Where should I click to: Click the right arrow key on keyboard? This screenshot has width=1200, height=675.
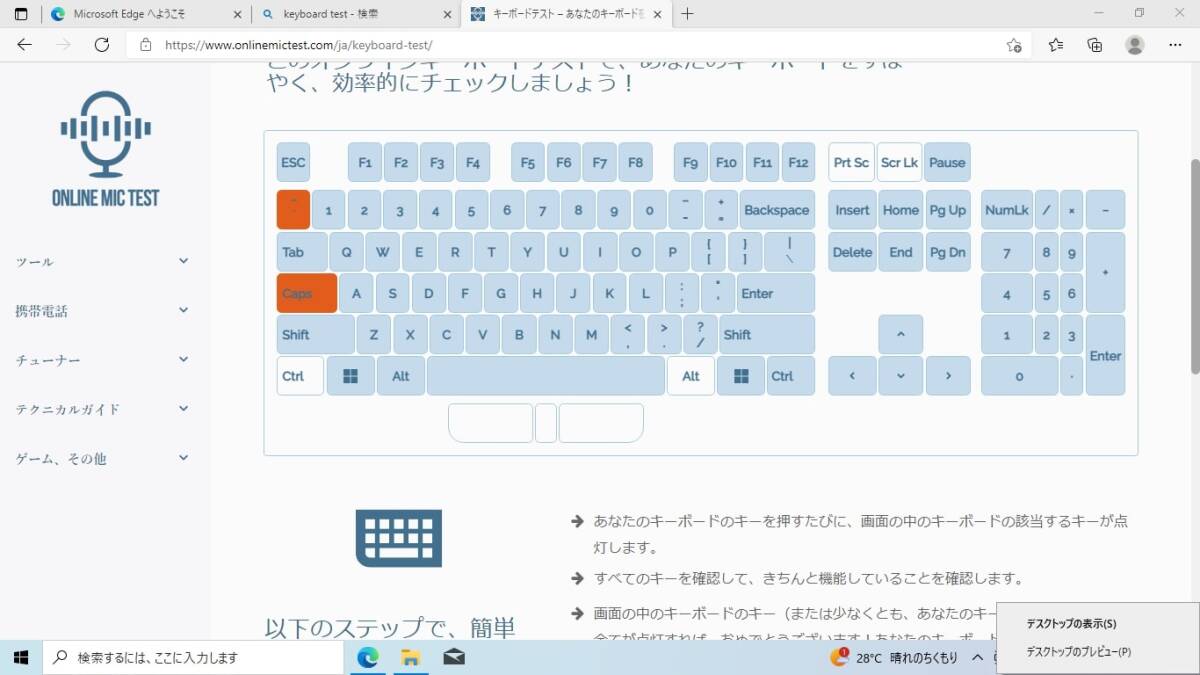tap(948, 376)
